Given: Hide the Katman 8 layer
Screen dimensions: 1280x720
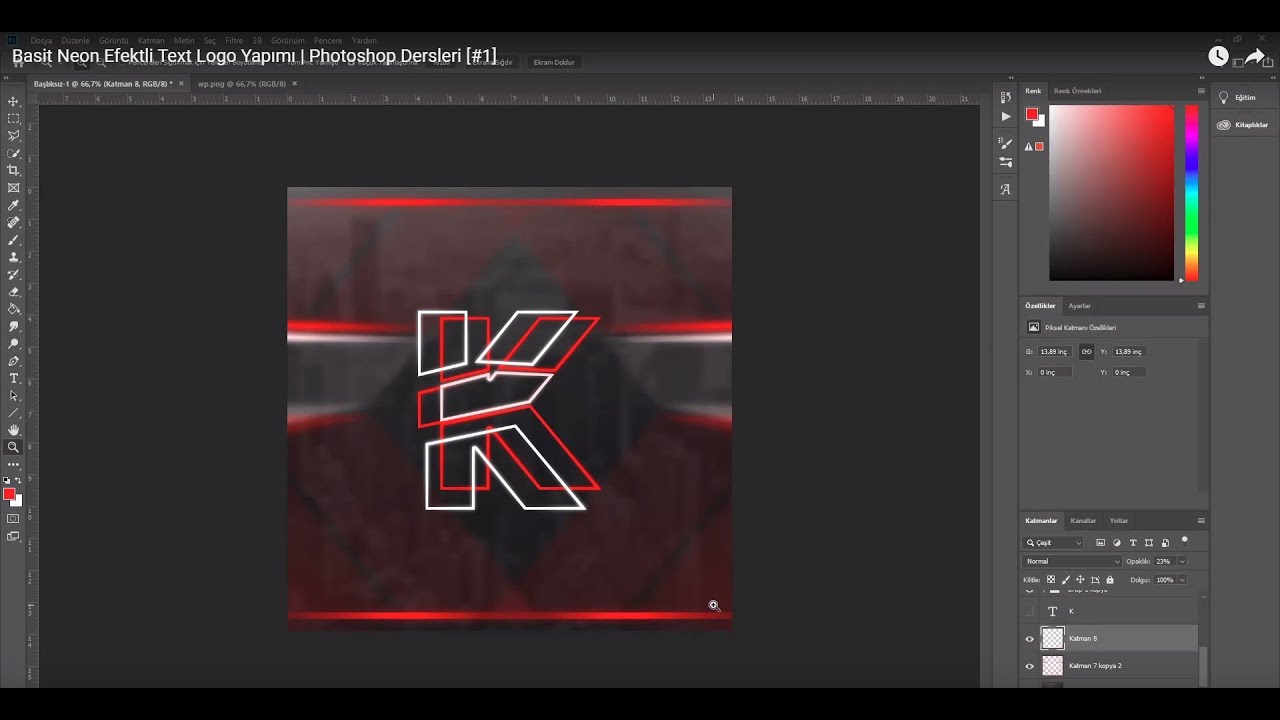Looking at the screenshot, I should coord(1030,639).
